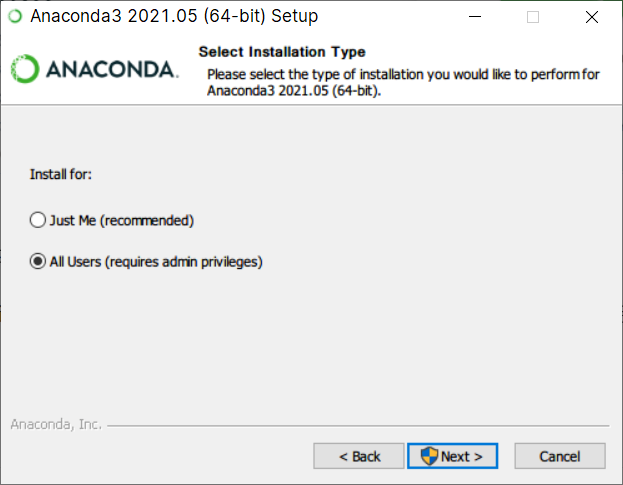
Task: Click the 'Please select the type' description
Action: coord(403,83)
